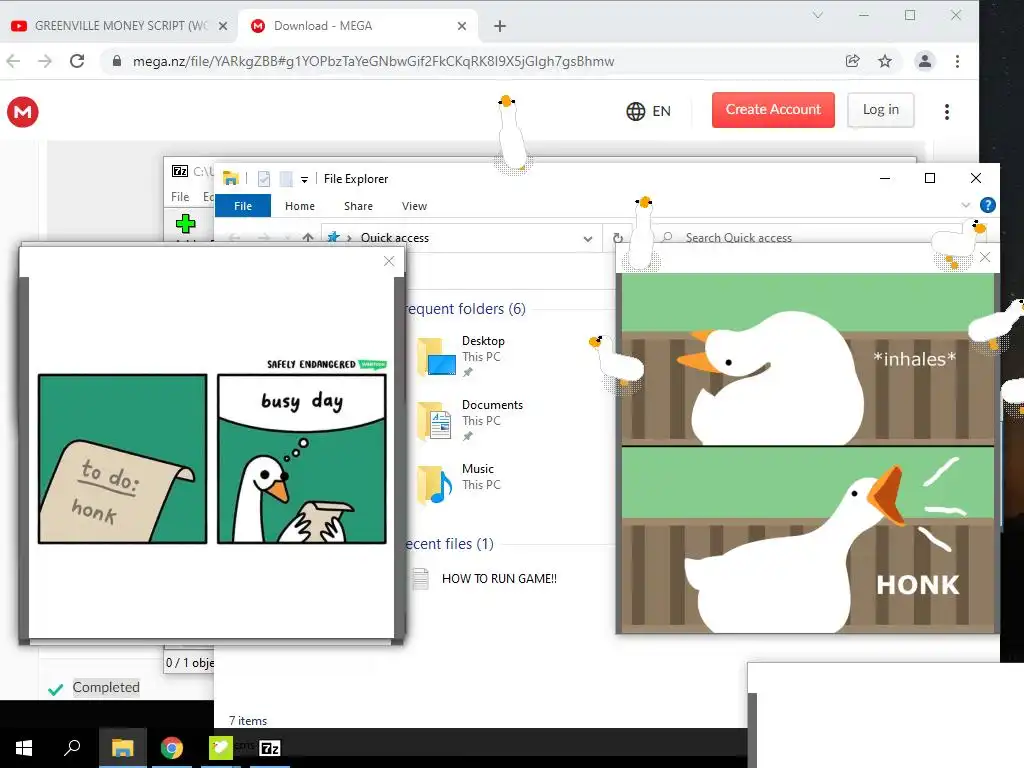Click the Log in button

[881, 110]
